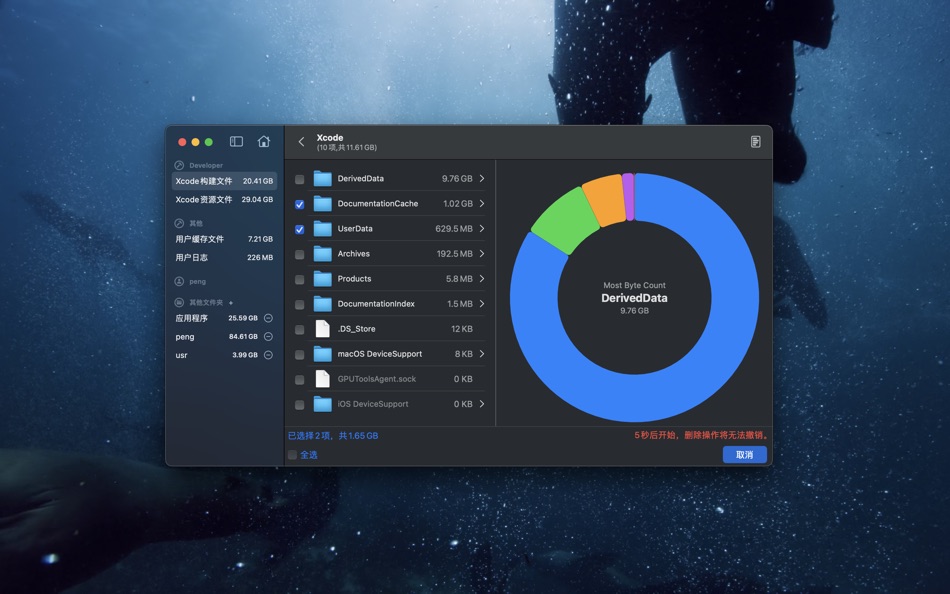Expand Archives with its right chevron
Screen dimensions: 950x594
click(482, 253)
